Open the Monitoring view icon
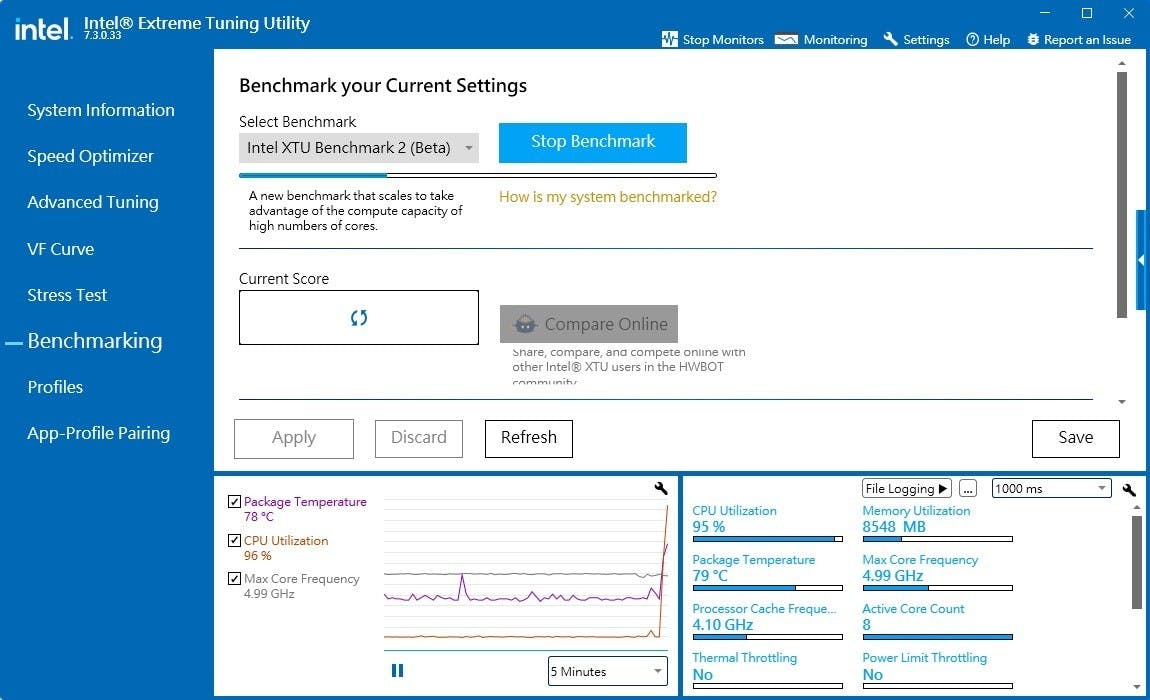The height and width of the screenshot is (700, 1150). (x=786, y=40)
